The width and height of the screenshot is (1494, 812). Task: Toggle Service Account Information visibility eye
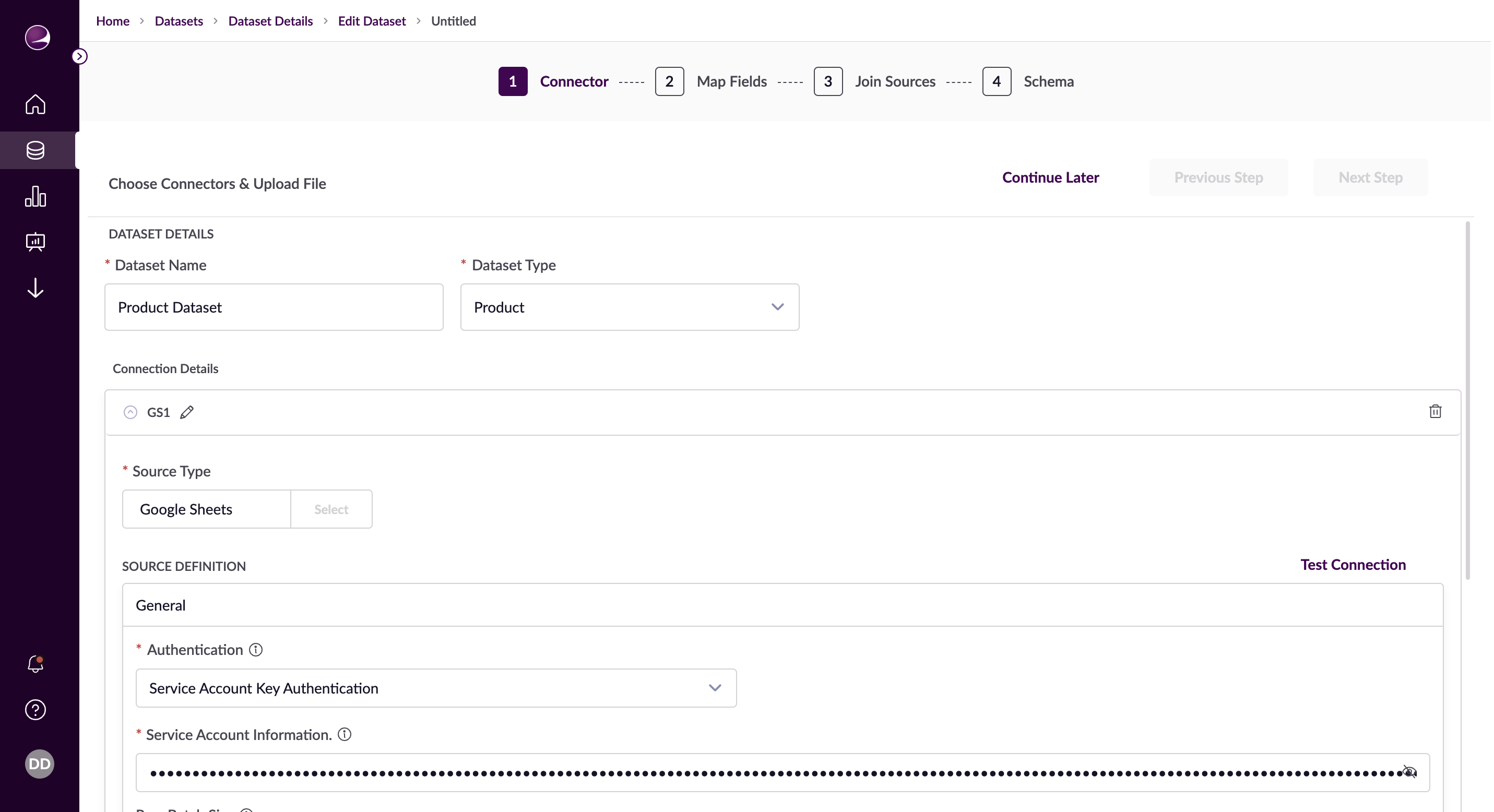(x=1409, y=772)
